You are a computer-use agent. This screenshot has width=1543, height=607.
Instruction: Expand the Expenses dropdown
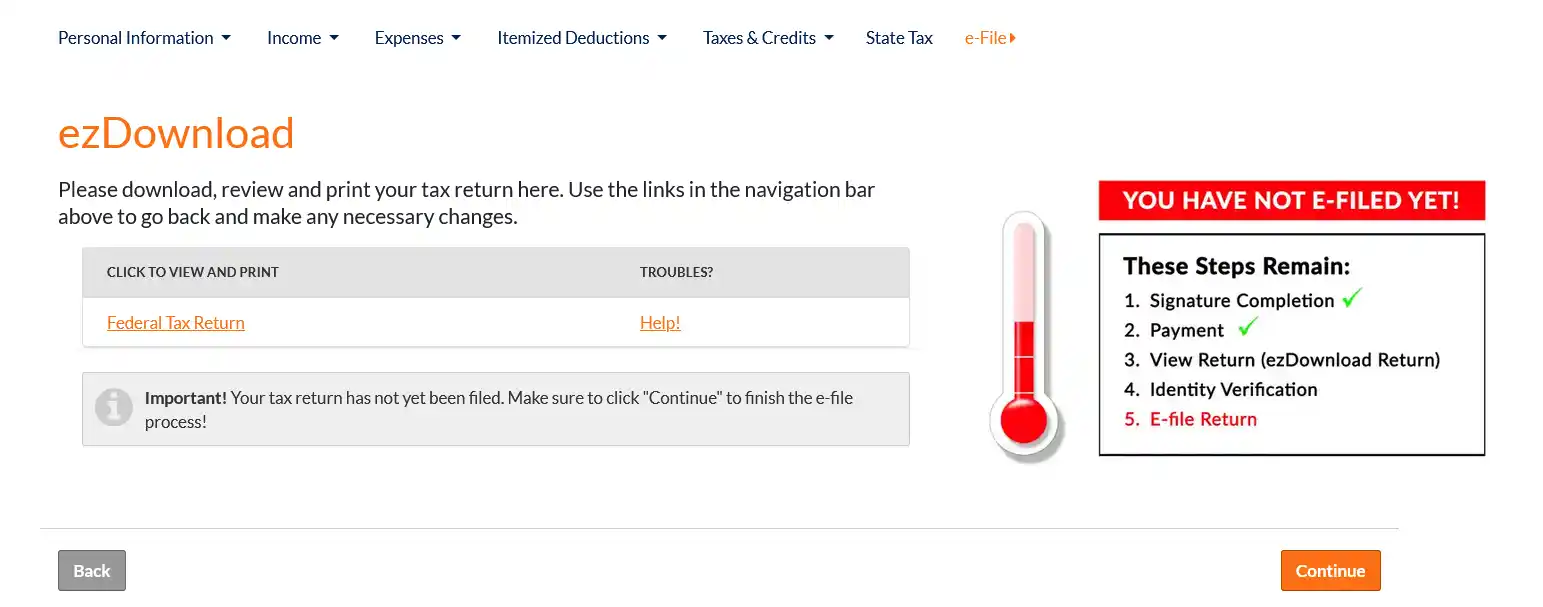[417, 38]
